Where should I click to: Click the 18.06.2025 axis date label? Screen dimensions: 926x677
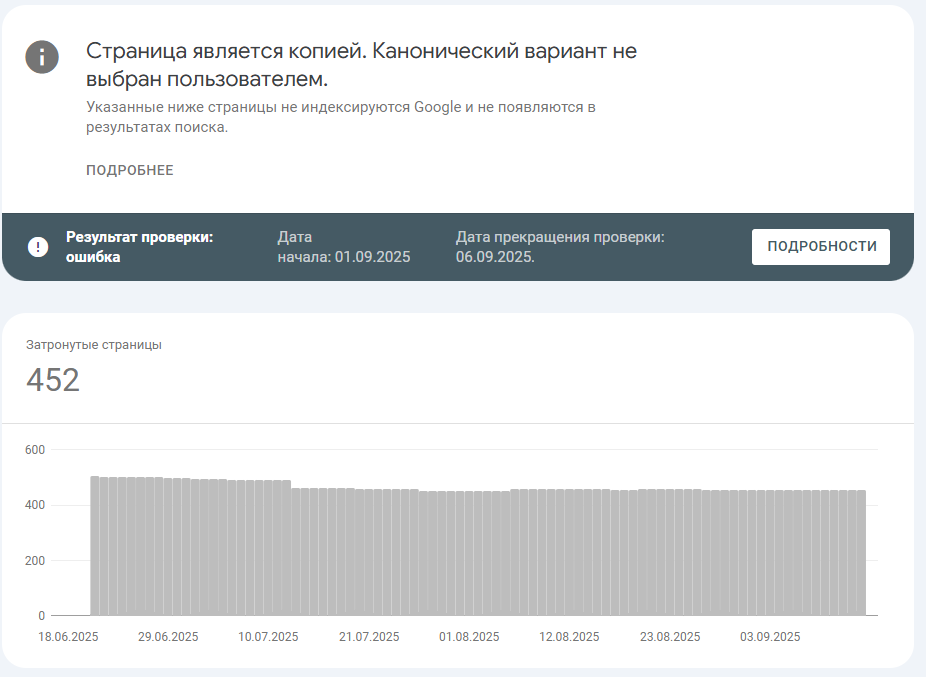pyautogui.click(x=69, y=637)
